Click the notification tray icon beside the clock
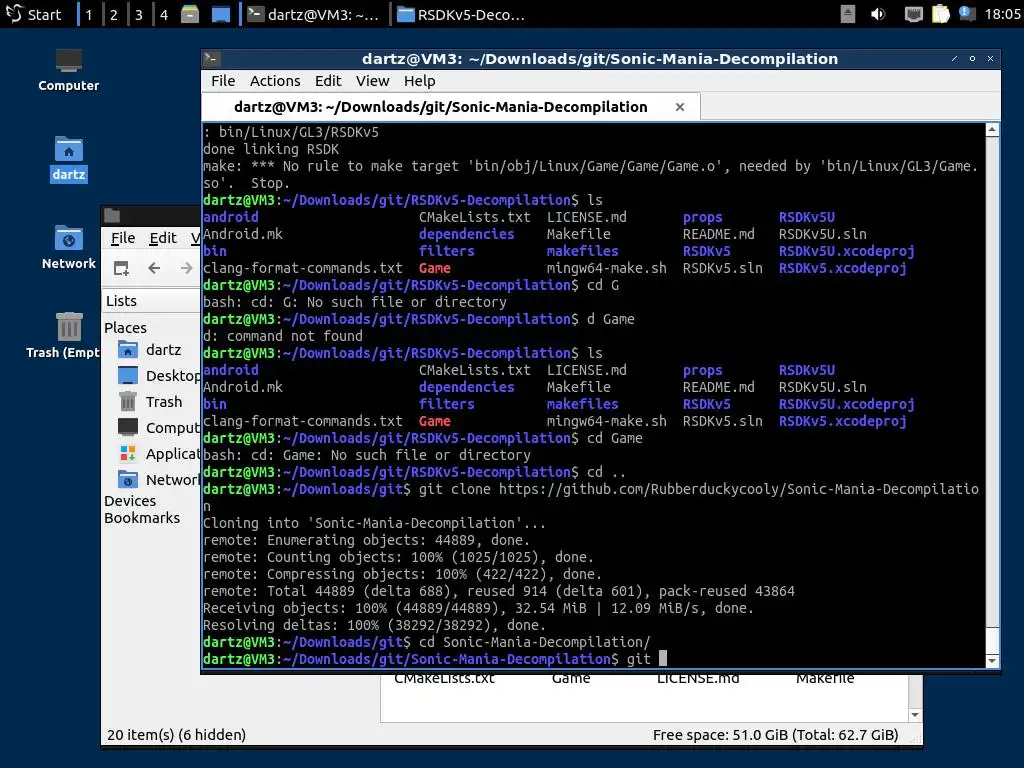 967,14
